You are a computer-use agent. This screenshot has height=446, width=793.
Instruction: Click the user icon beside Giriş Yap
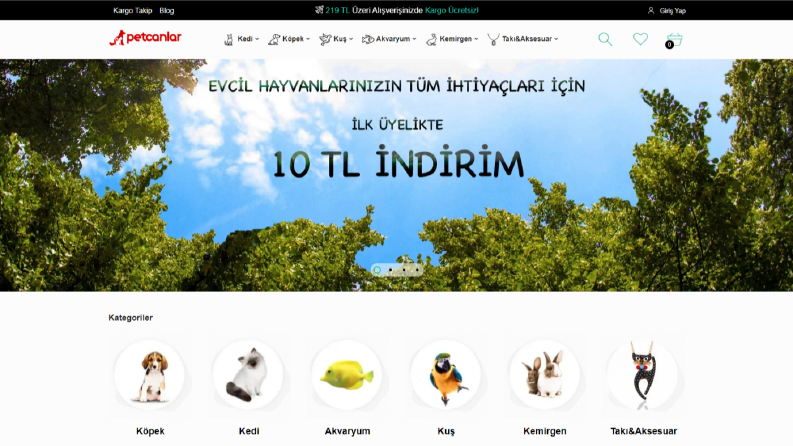click(651, 10)
